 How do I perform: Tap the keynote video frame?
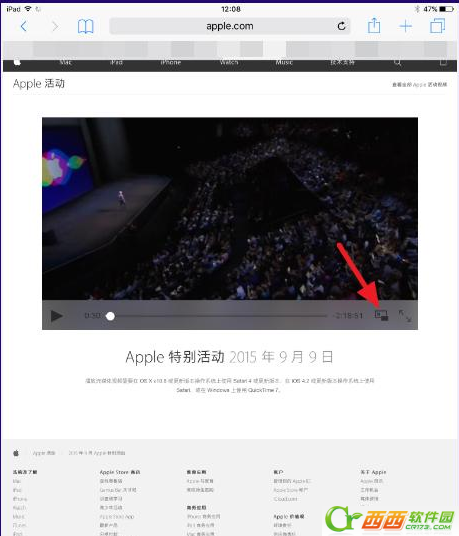230,209
